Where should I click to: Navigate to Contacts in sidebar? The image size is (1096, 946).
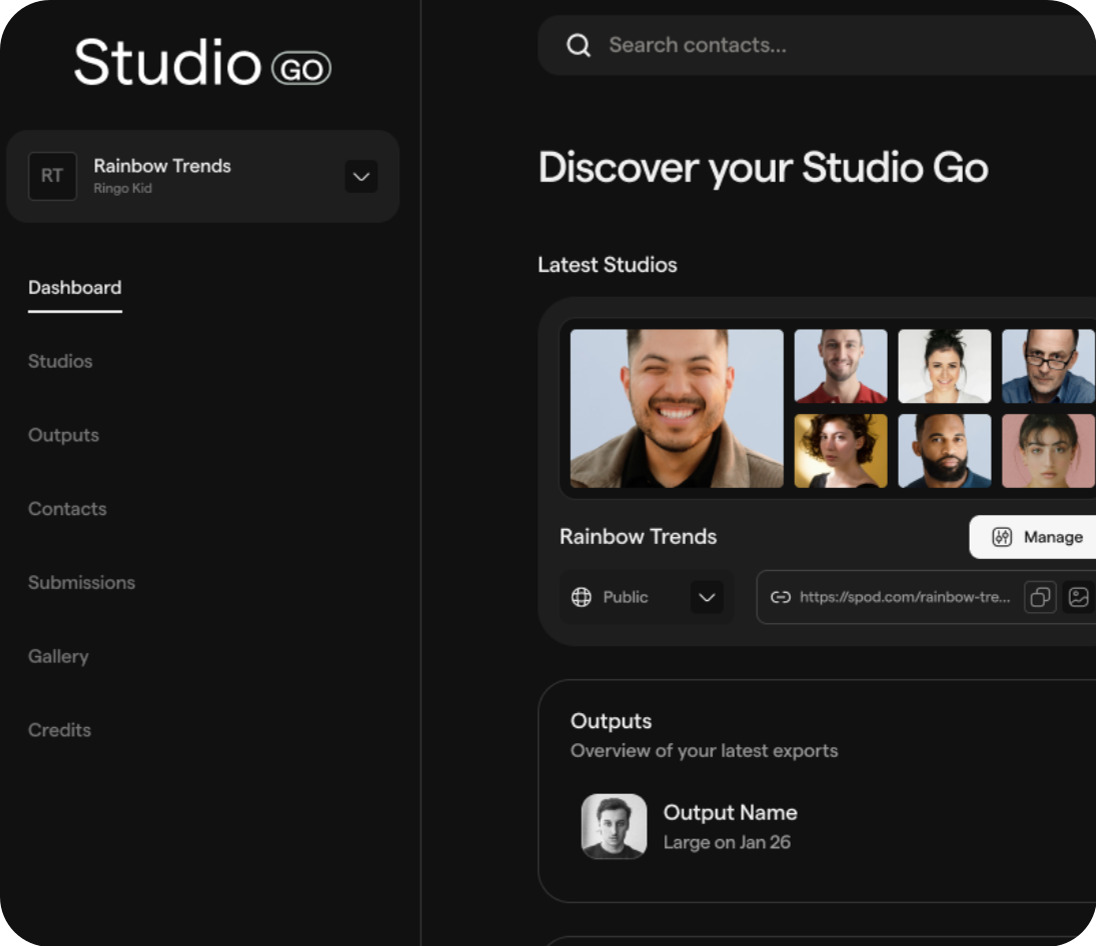pos(67,509)
